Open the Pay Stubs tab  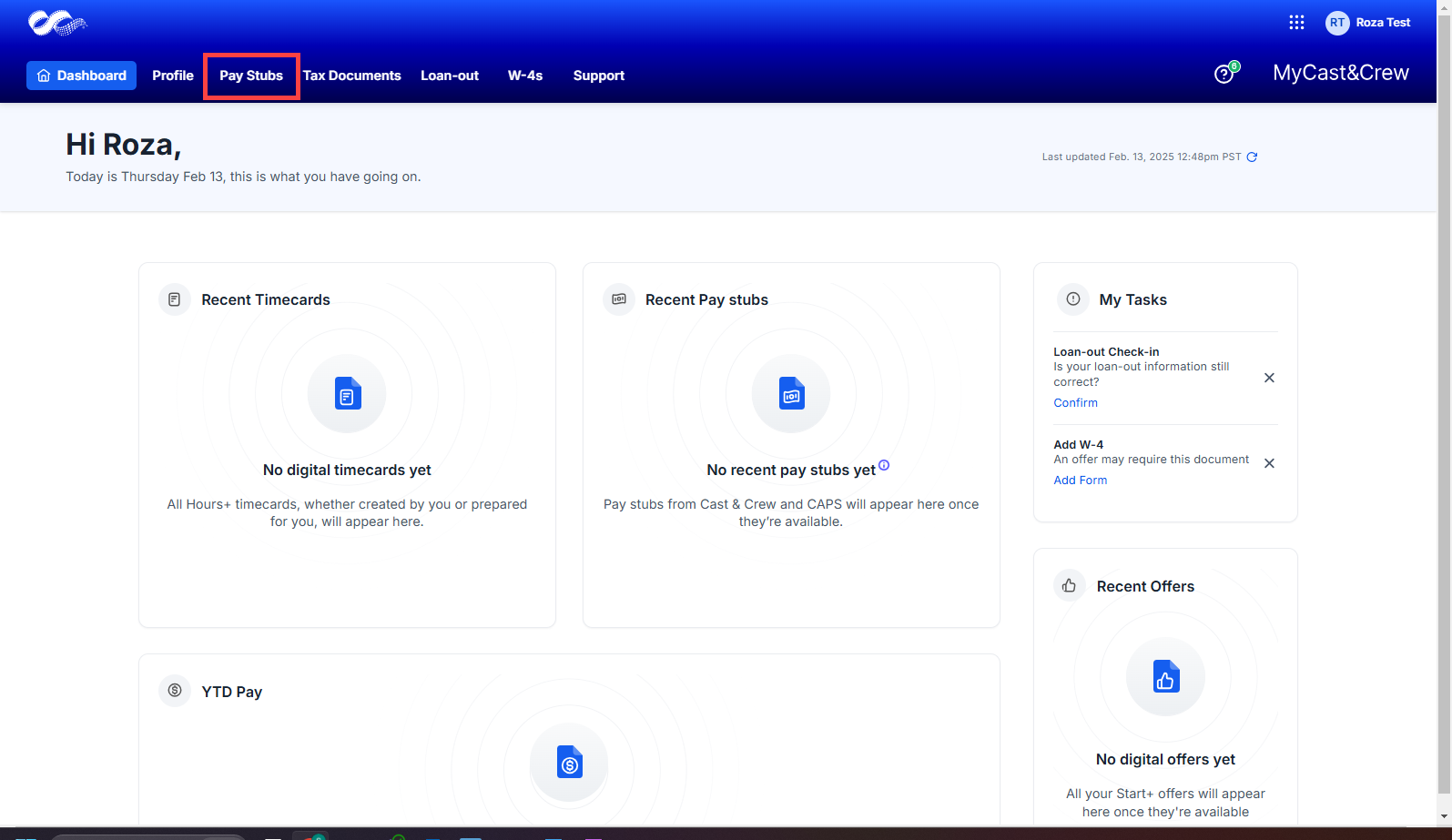pos(251,76)
